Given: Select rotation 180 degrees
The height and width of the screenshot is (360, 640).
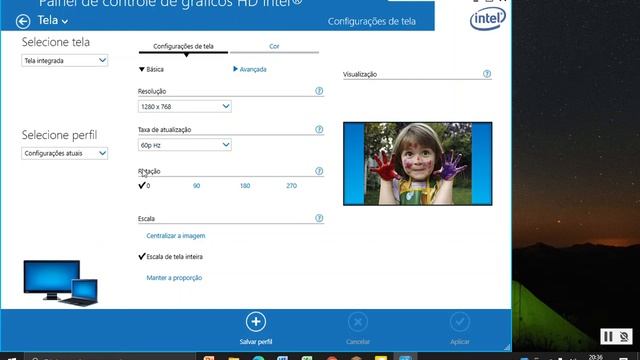Looking at the screenshot, I should (x=245, y=186).
